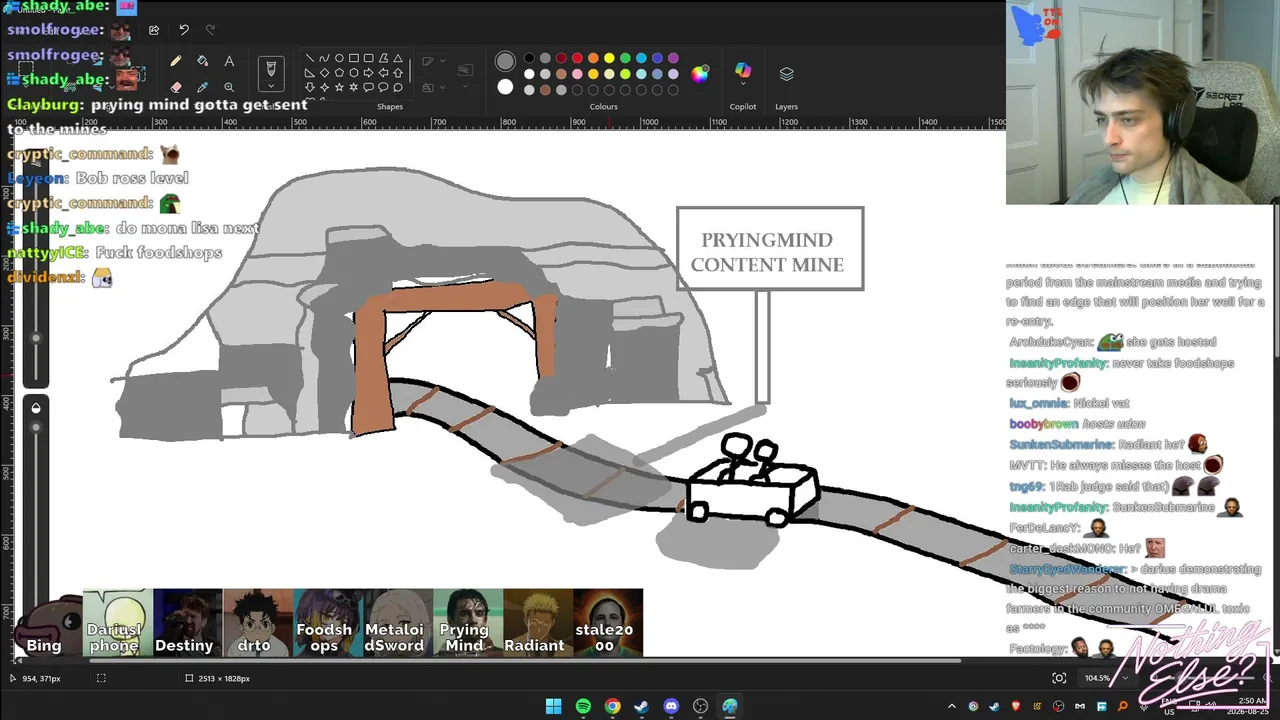Screen dimensions: 1280x720
Task: Open the Edit colours wheel
Action: [x=700, y=74]
